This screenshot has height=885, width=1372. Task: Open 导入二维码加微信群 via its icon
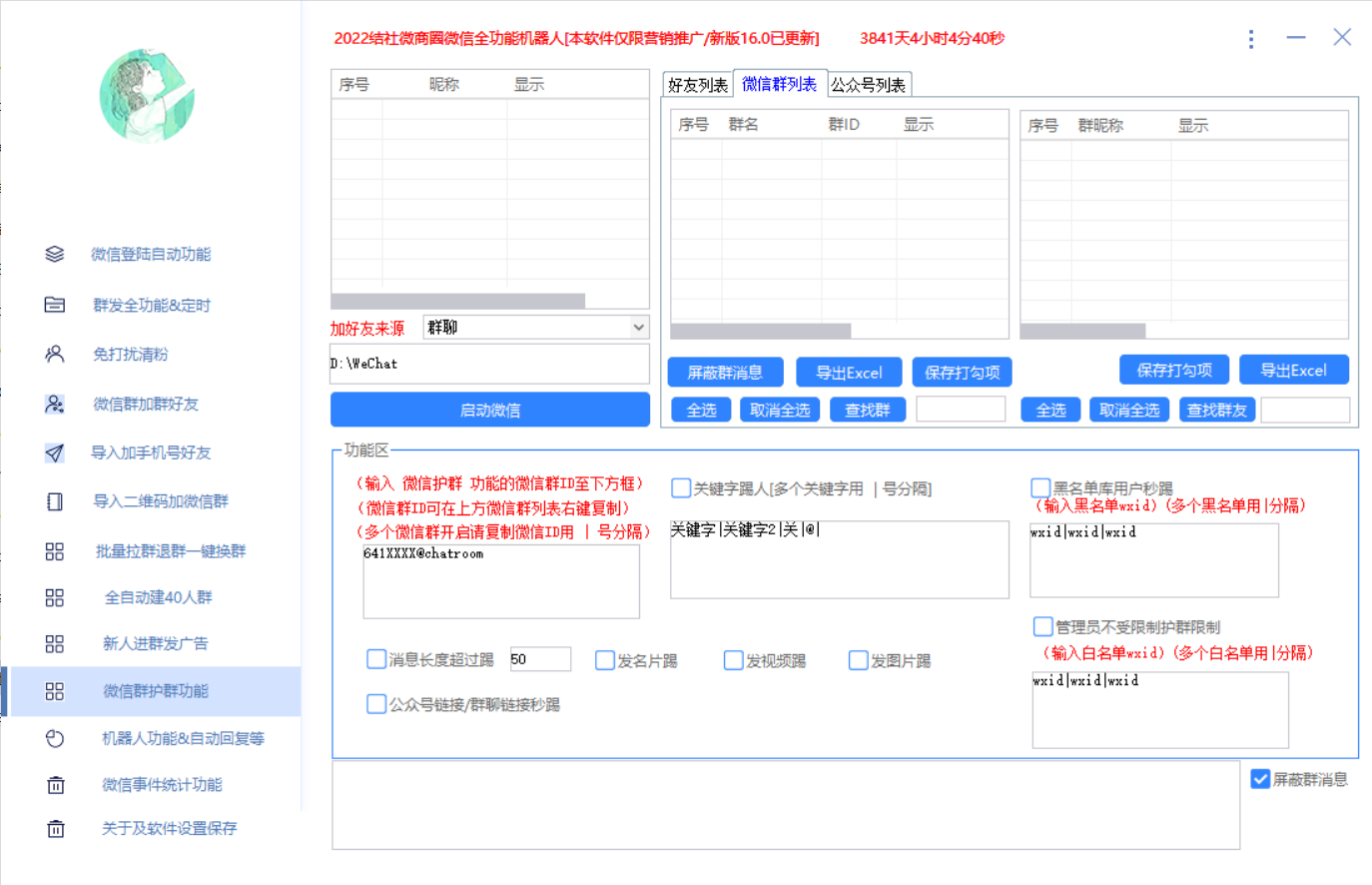pyautogui.click(x=55, y=502)
